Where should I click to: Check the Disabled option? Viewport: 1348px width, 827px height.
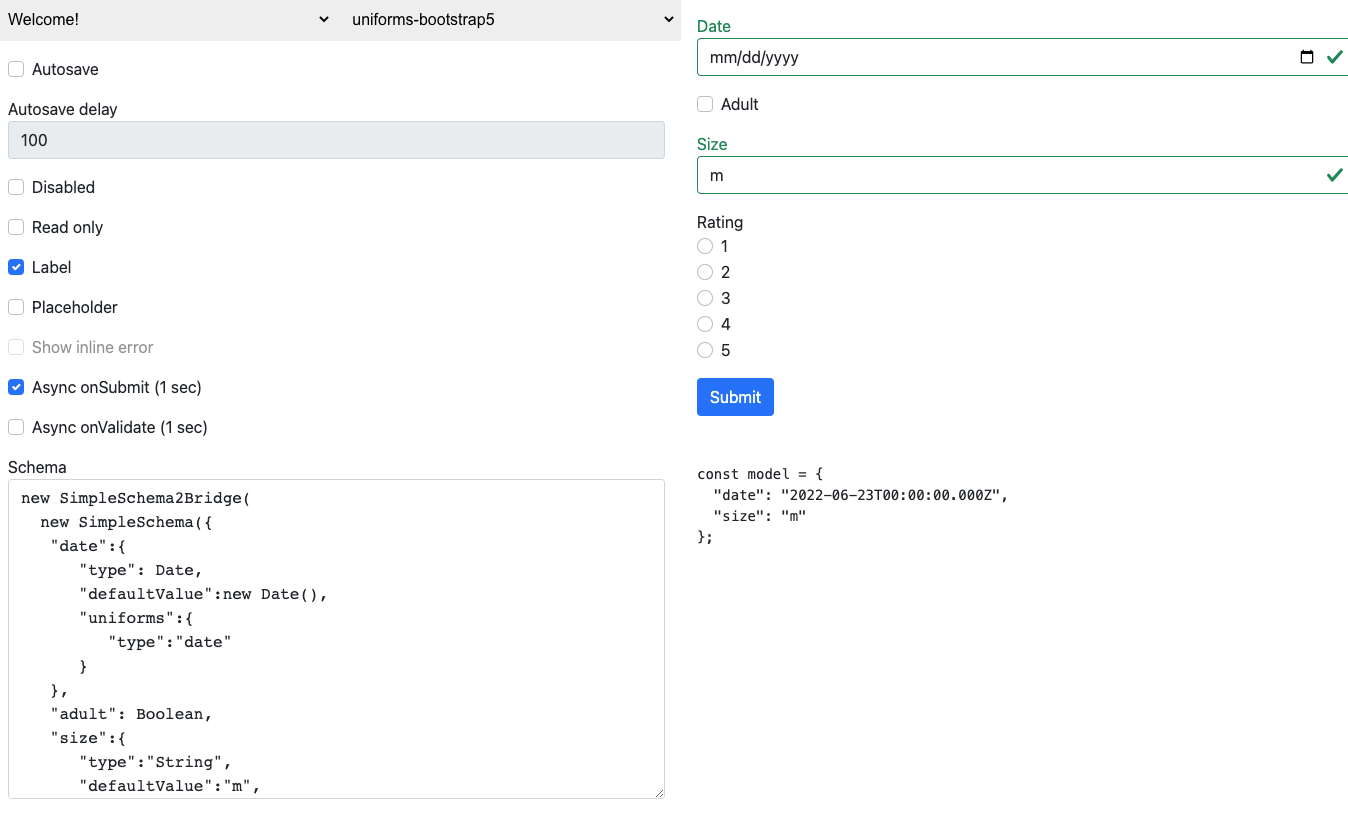pos(15,187)
